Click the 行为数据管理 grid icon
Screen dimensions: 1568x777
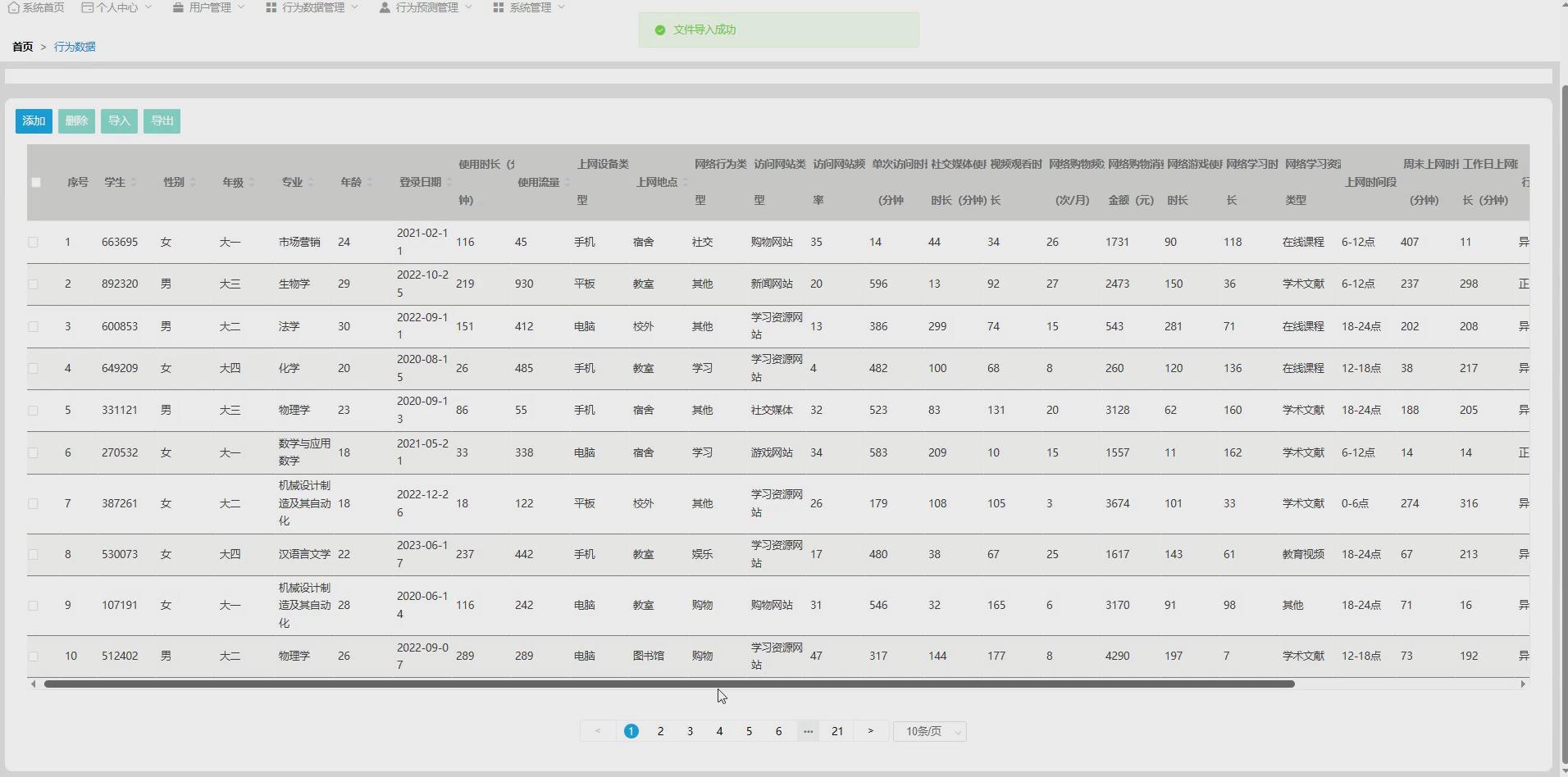[271, 7]
